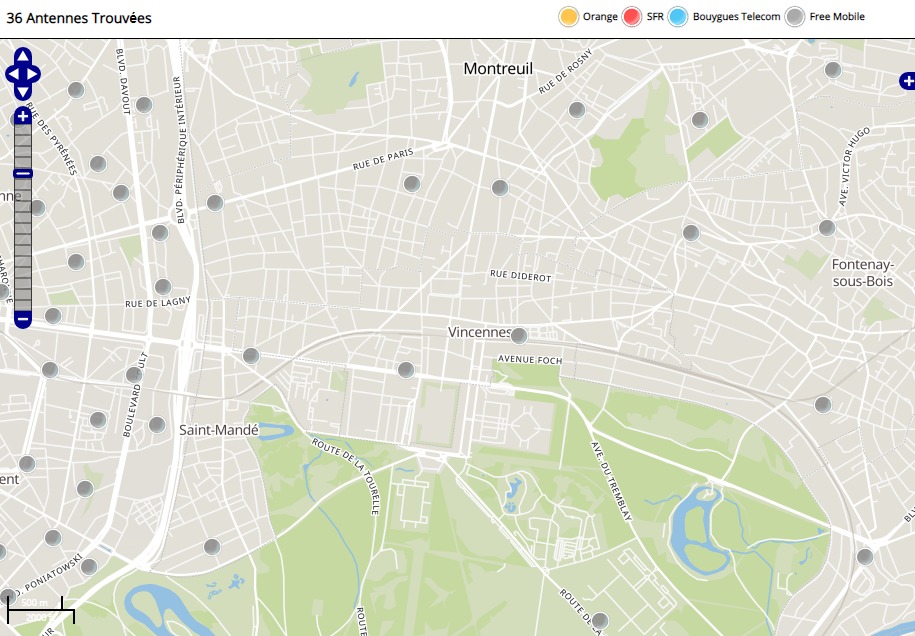The image size is (915, 636).
Task: Zoom in using the plus button
Action: pyautogui.click(x=22, y=117)
